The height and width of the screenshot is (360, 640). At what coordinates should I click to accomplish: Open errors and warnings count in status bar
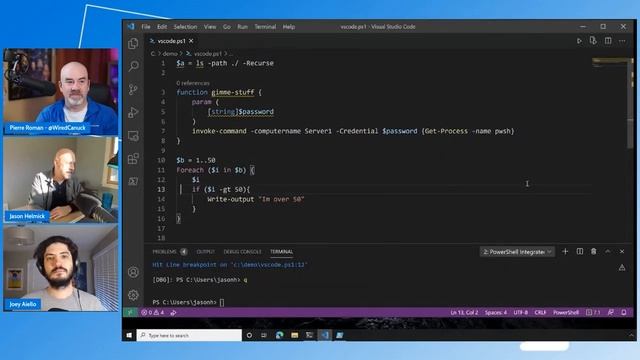153,312
